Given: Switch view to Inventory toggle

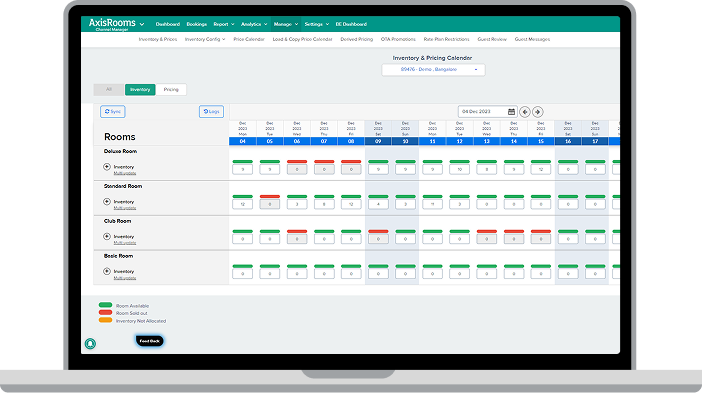Looking at the screenshot, I should coord(140,90).
